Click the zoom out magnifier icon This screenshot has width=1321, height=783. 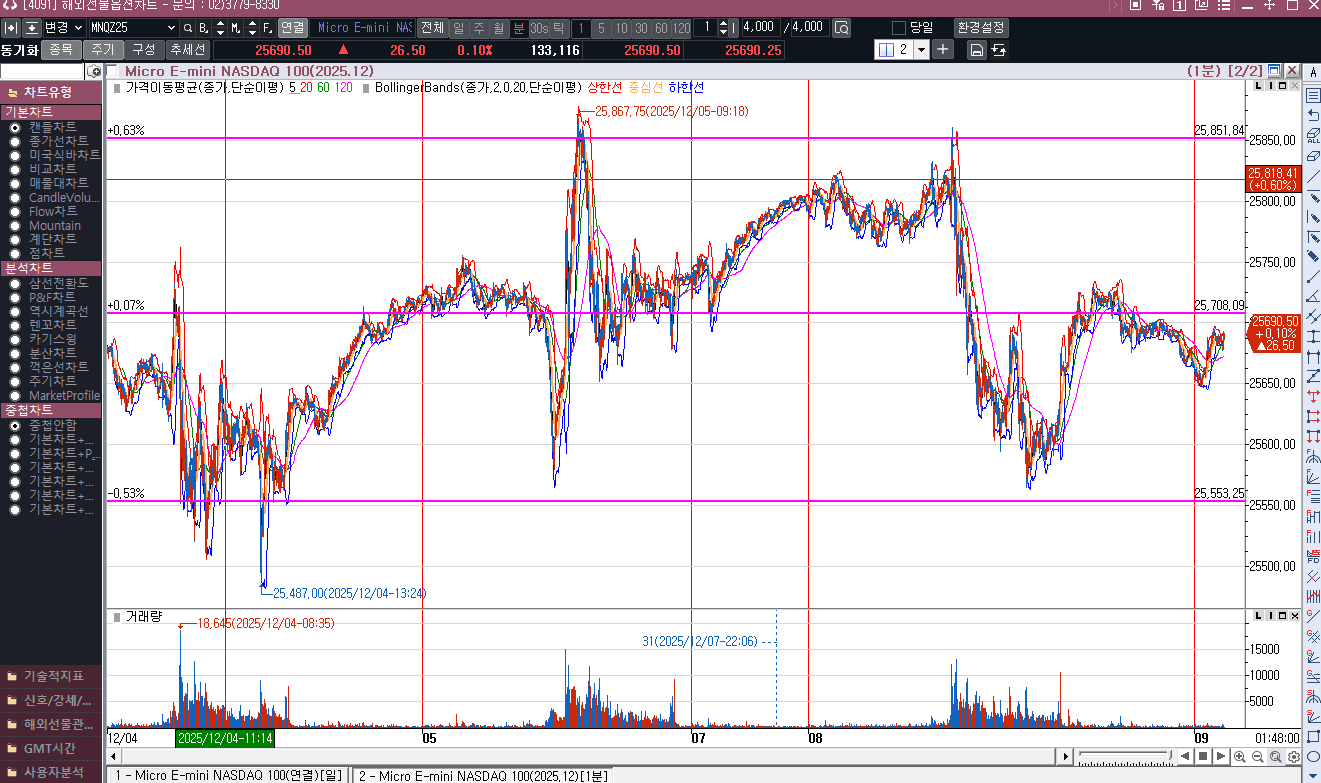[x=1258, y=757]
